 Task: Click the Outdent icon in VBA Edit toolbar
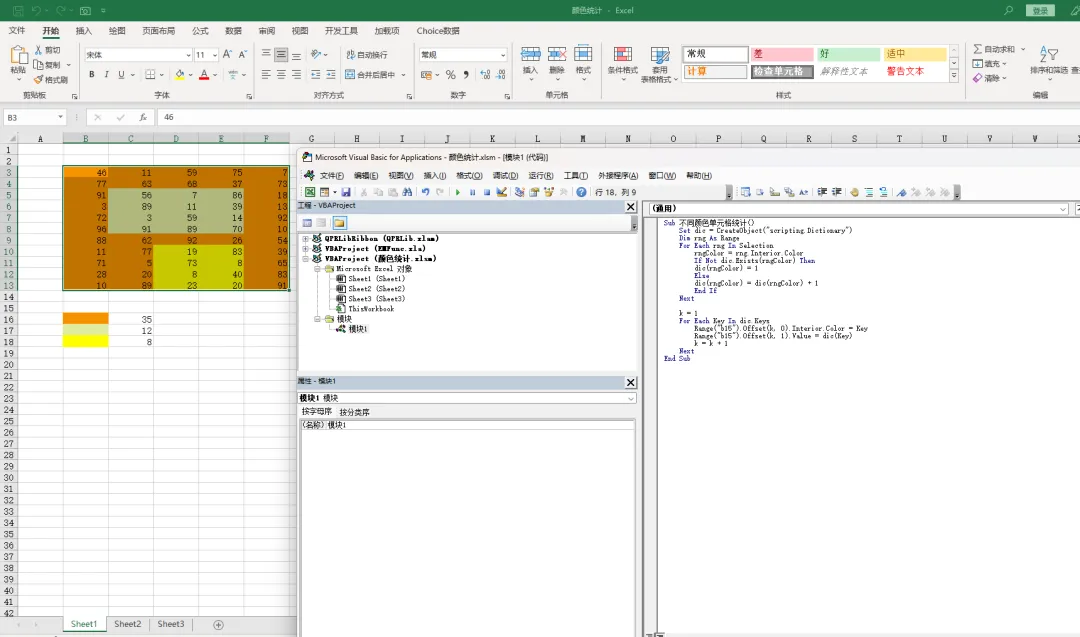point(837,192)
